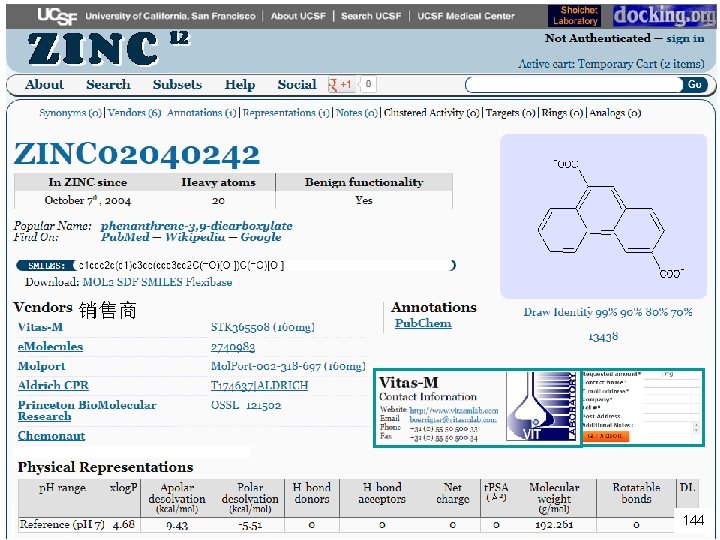Open University of California, San Francisco link
720x540 pixels.
pos(170,16)
